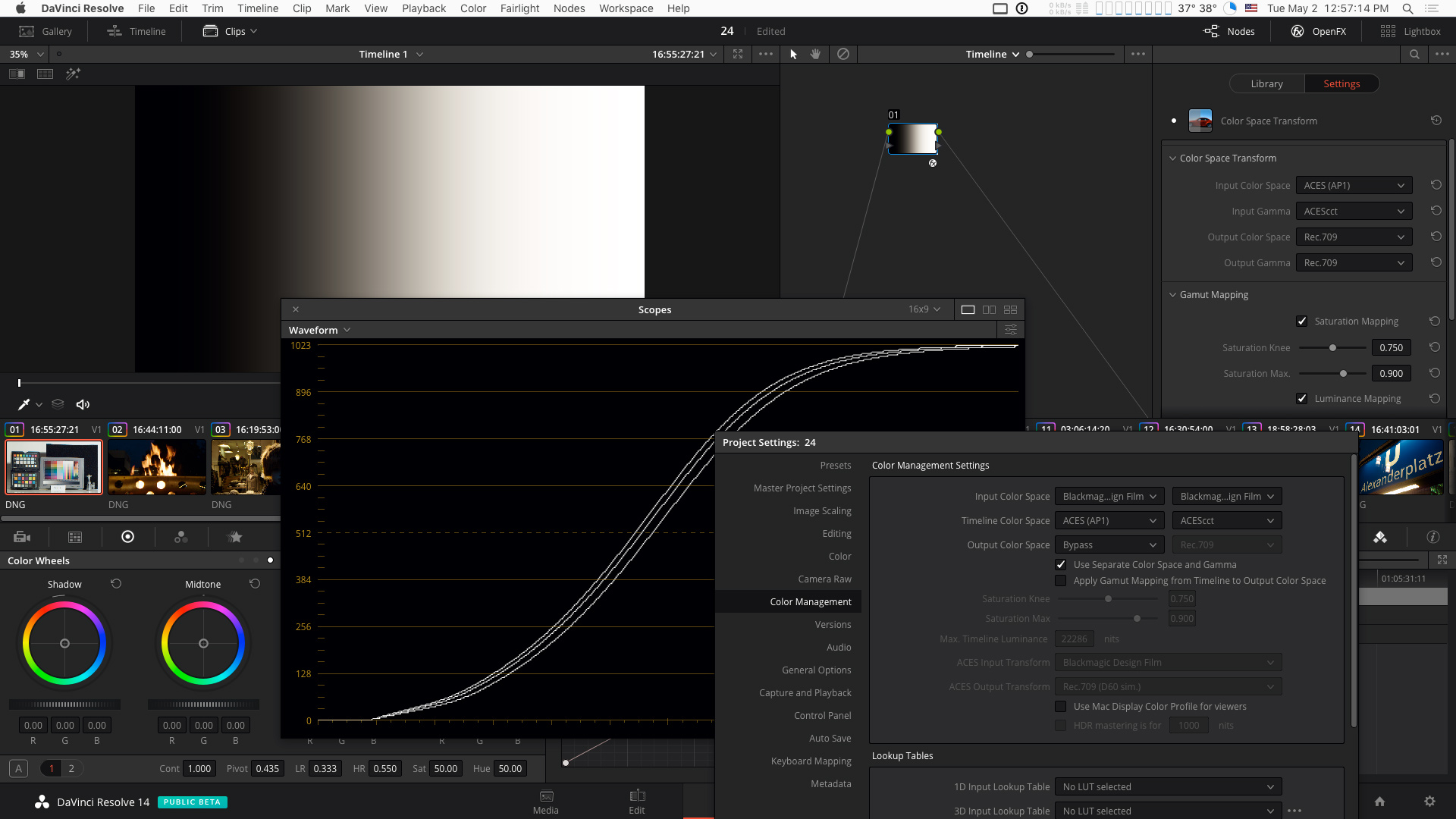Uncheck Use Separate Color Space and Gamma
Image resolution: width=1456 pixels, height=819 pixels.
point(1061,565)
